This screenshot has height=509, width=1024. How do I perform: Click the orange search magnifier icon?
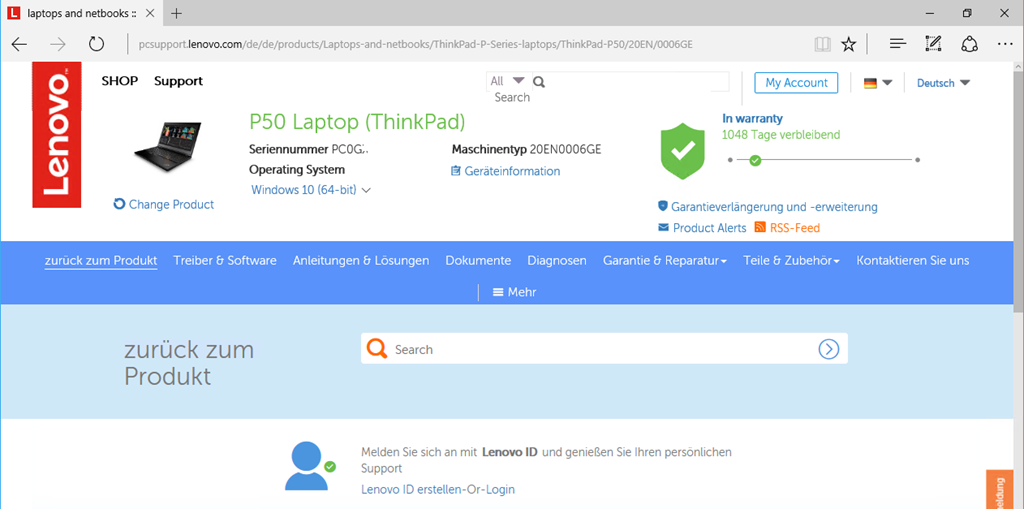[x=377, y=349]
